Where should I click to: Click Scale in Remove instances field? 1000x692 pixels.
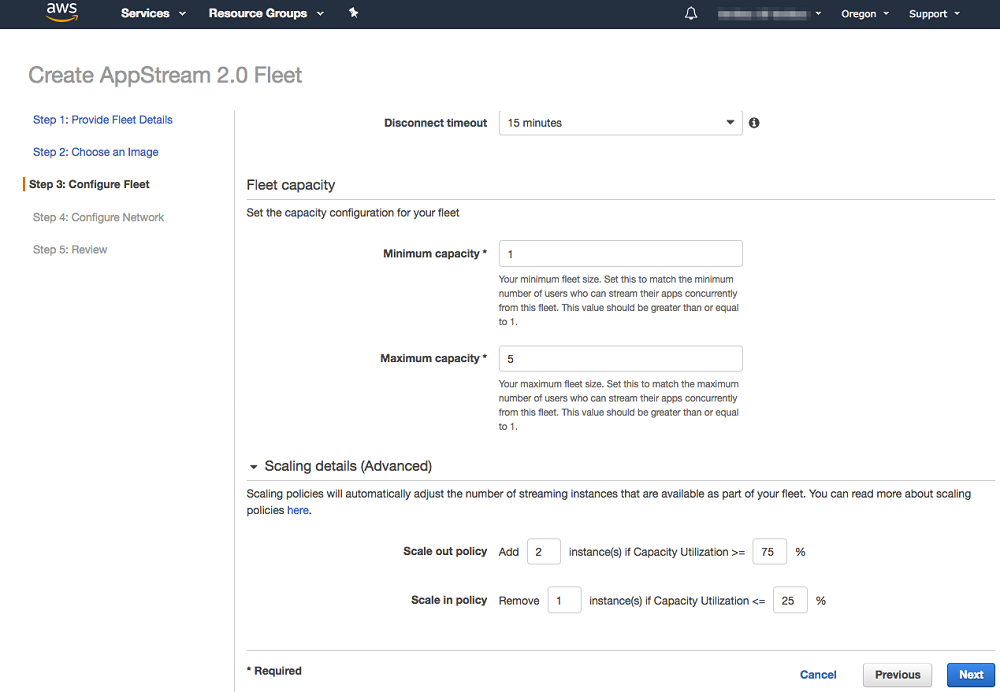click(564, 600)
